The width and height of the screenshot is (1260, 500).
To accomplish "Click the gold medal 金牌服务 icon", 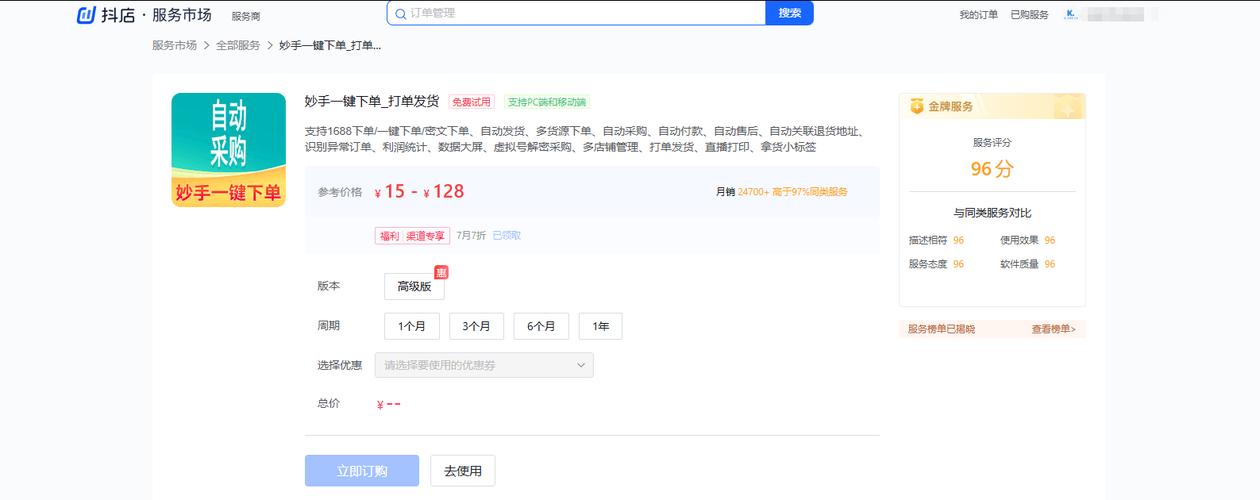I will click(917, 106).
